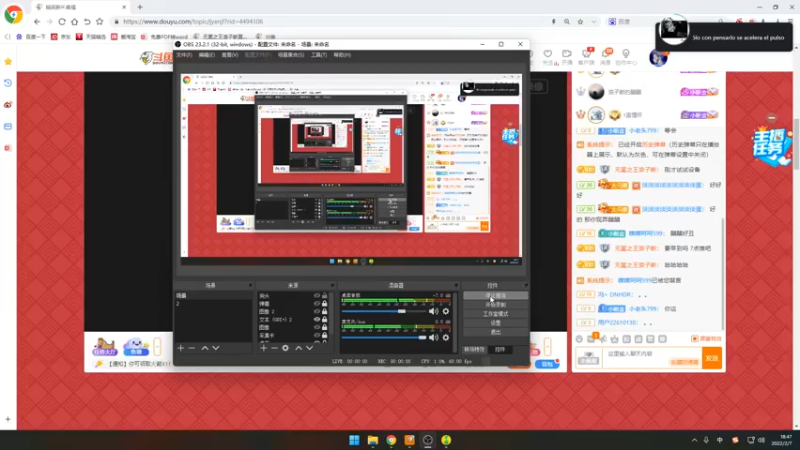This screenshot has width=800, height=450.
Task: Open source properties gear in Sources panel
Action: pos(285,348)
